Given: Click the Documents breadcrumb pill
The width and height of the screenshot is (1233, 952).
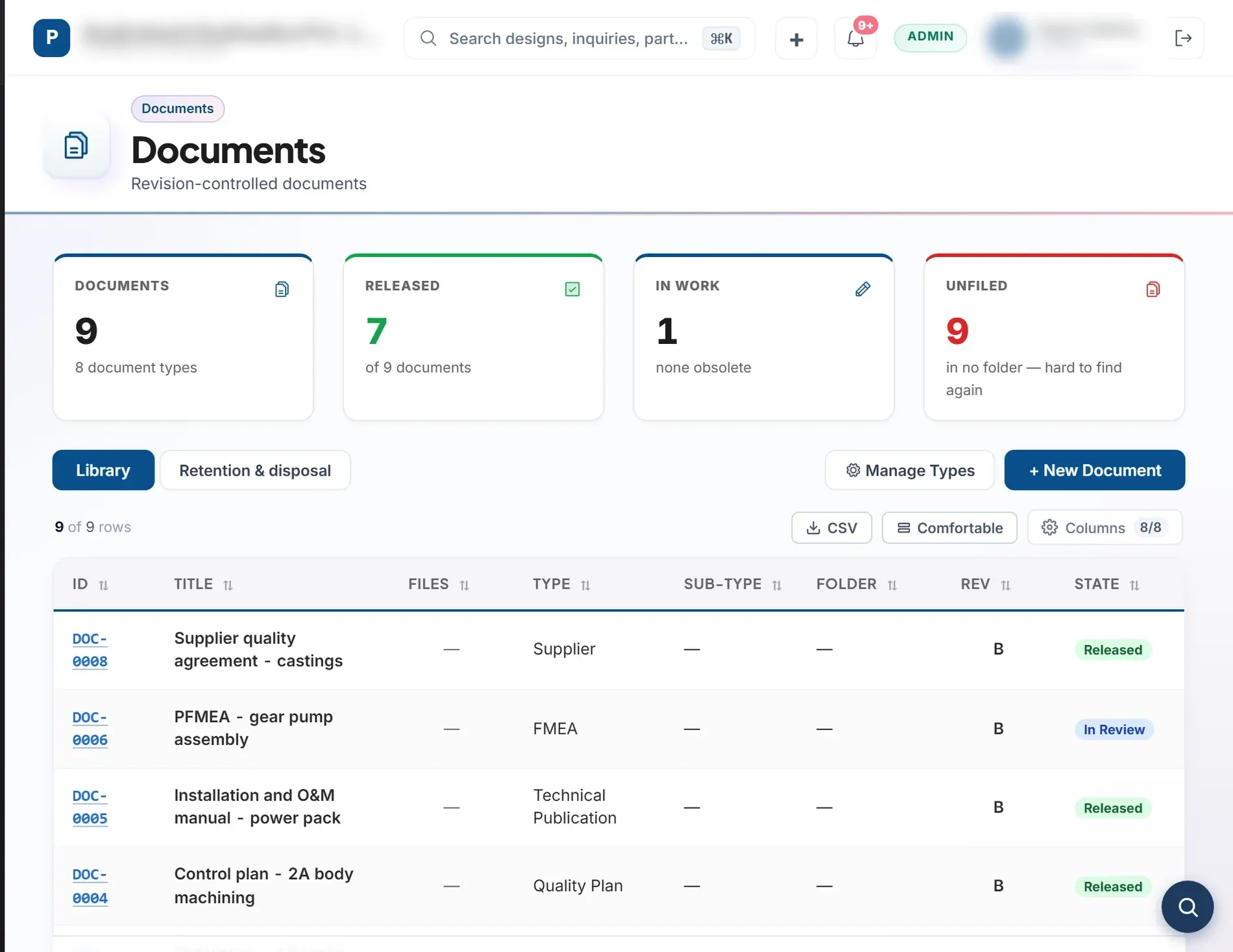Looking at the screenshot, I should (x=178, y=108).
